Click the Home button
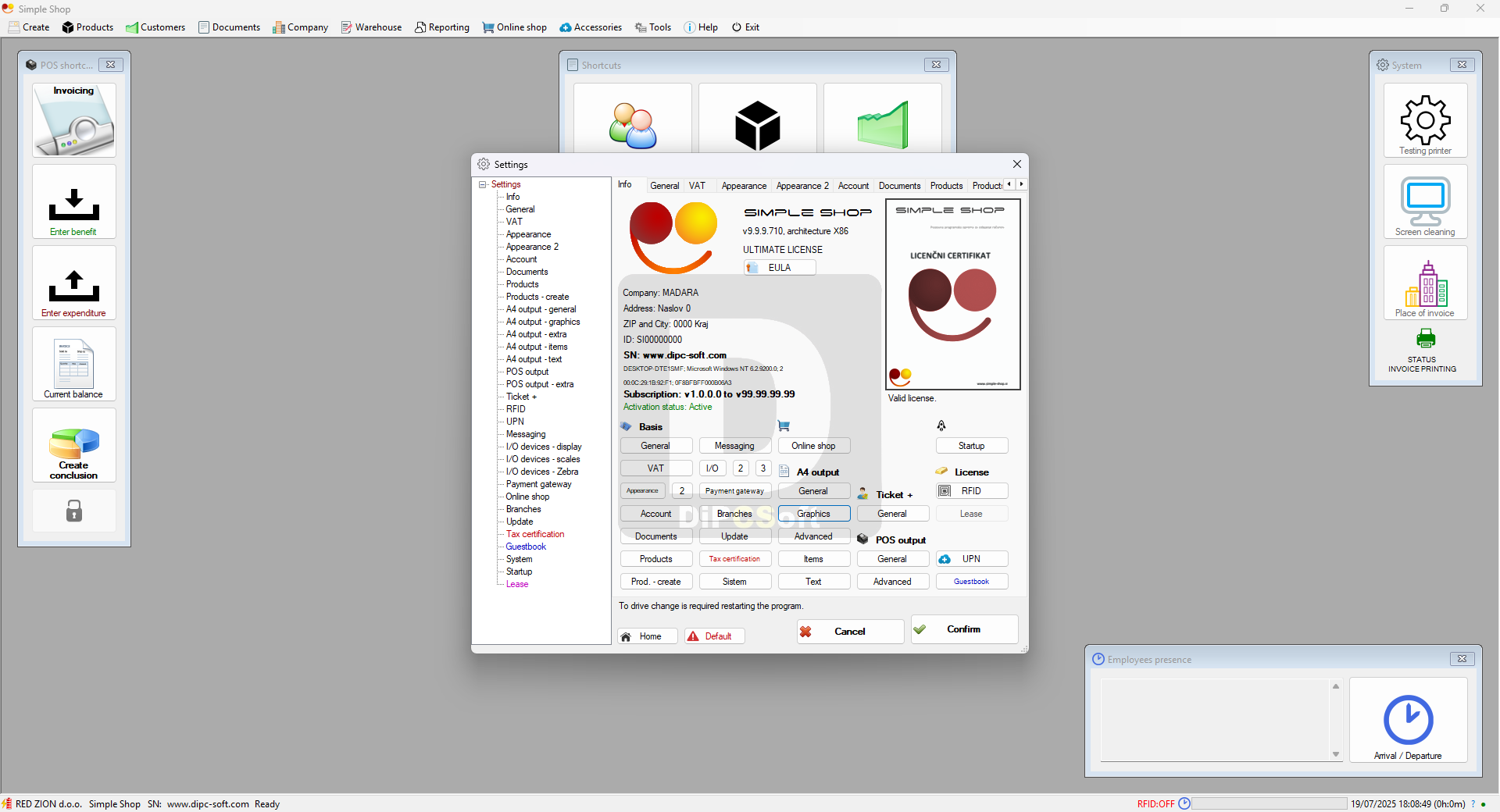1500x812 pixels. (x=648, y=636)
